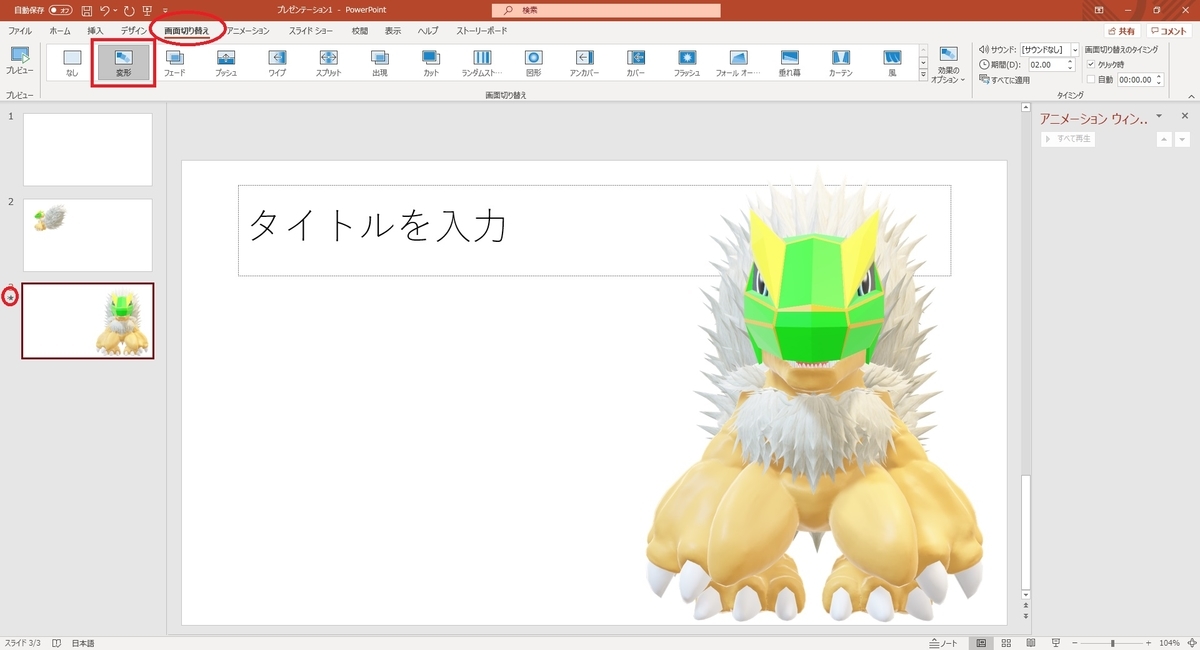Image resolution: width=1200 pixels, height=650 pixels.
Task: Start slideshow from quick access toolbar
Action: click(x=147, y=10)
